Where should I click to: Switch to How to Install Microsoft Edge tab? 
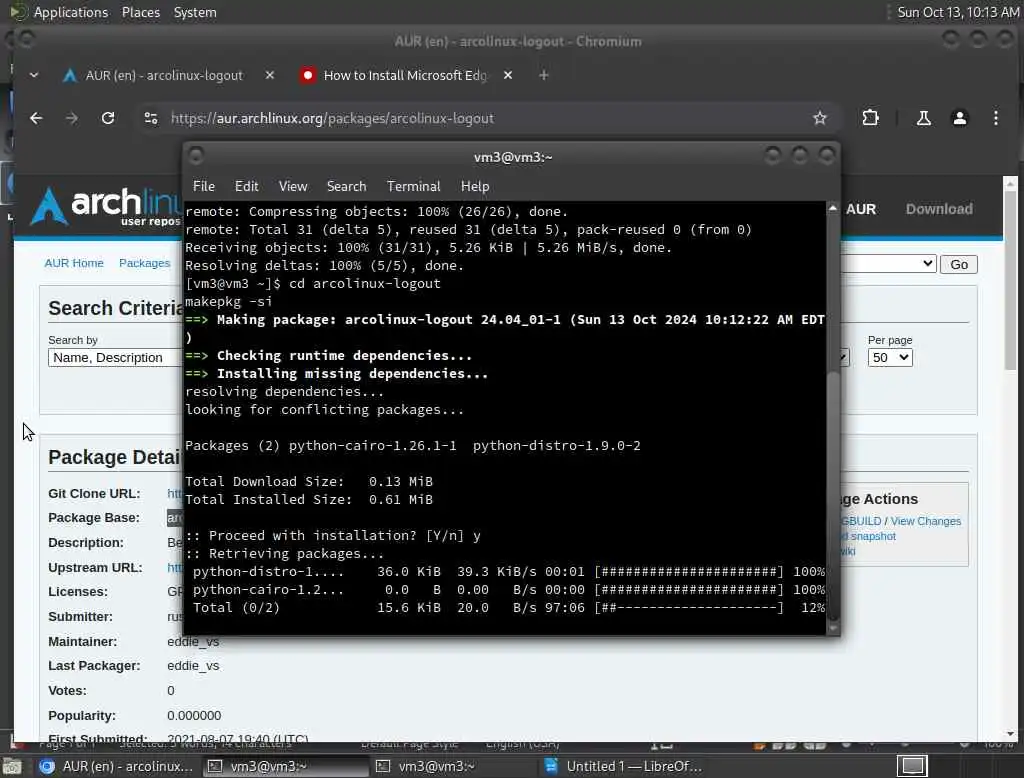point(405,75)
